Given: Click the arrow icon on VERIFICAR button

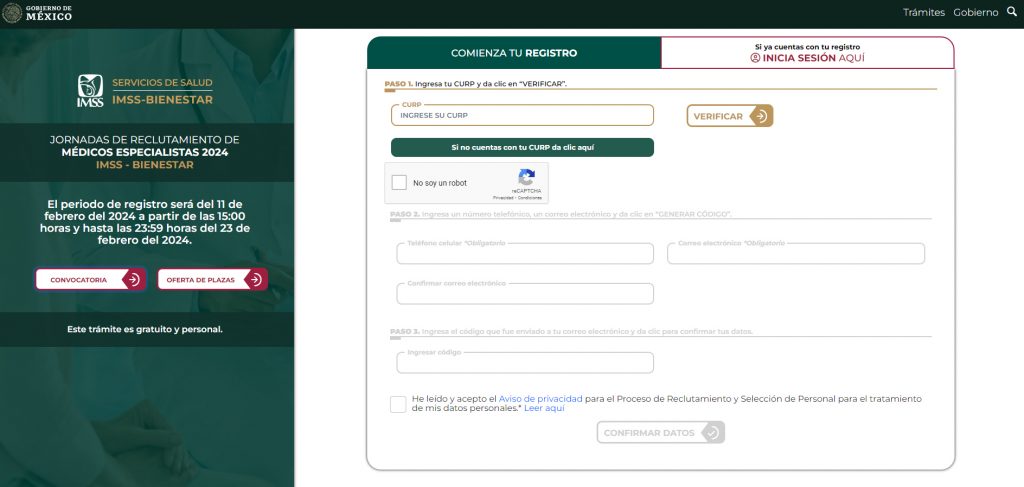Looking at the screenshot, I should click(x=761, y=116).
